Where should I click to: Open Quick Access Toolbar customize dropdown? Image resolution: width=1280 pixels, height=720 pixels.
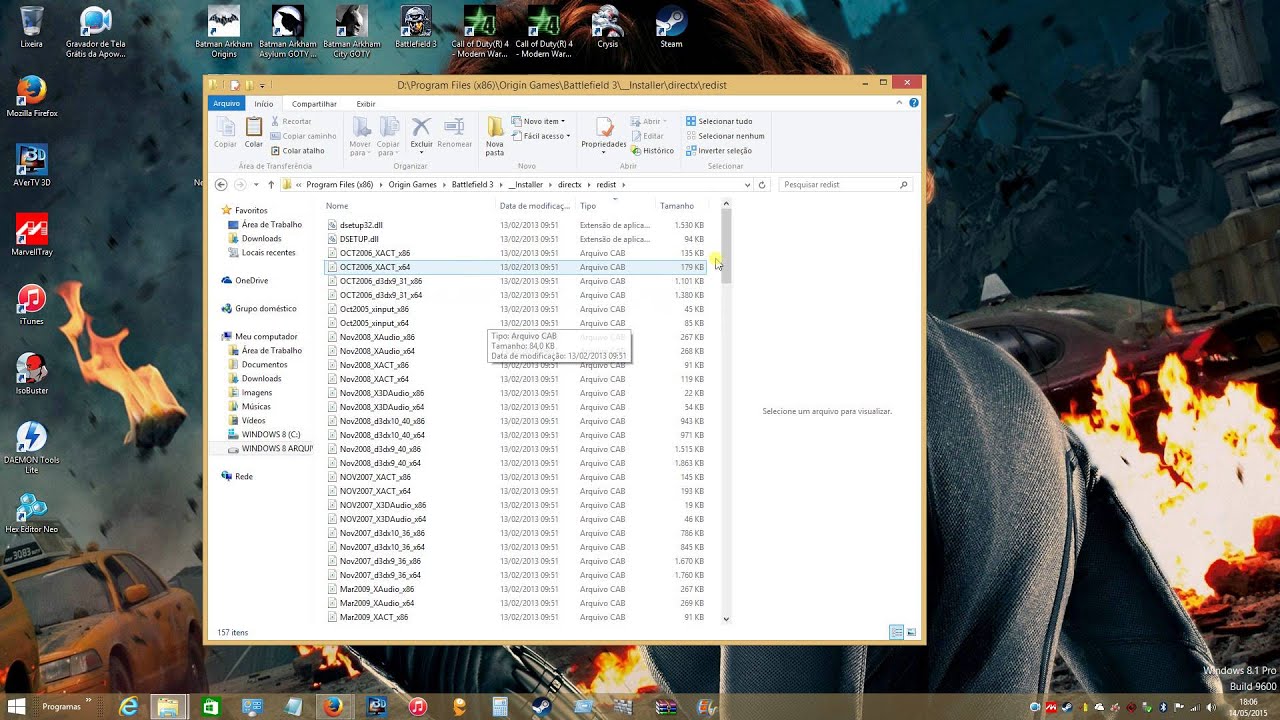tap(262, 86)
